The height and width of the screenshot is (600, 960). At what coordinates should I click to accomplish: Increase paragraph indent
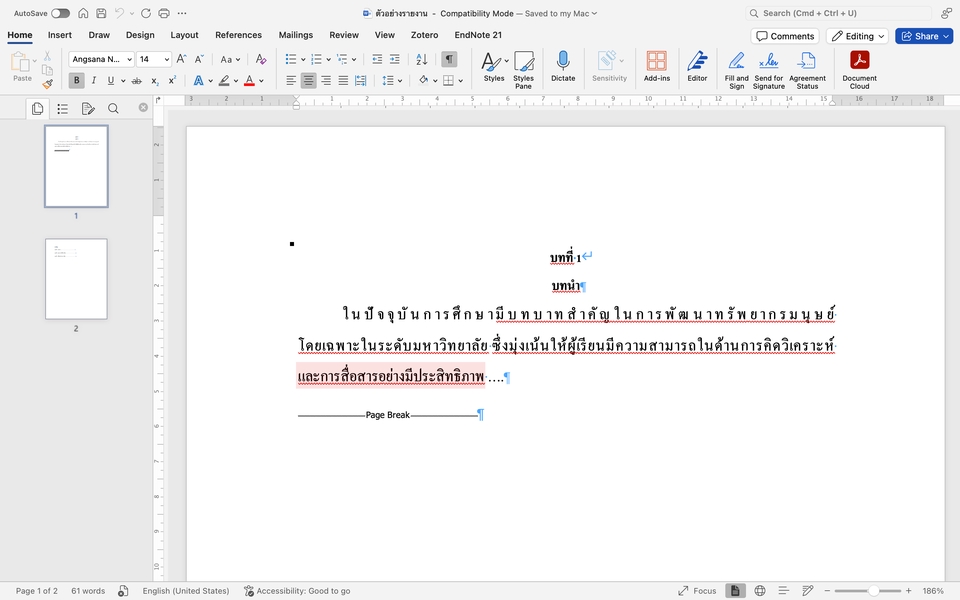click(395, 59)
